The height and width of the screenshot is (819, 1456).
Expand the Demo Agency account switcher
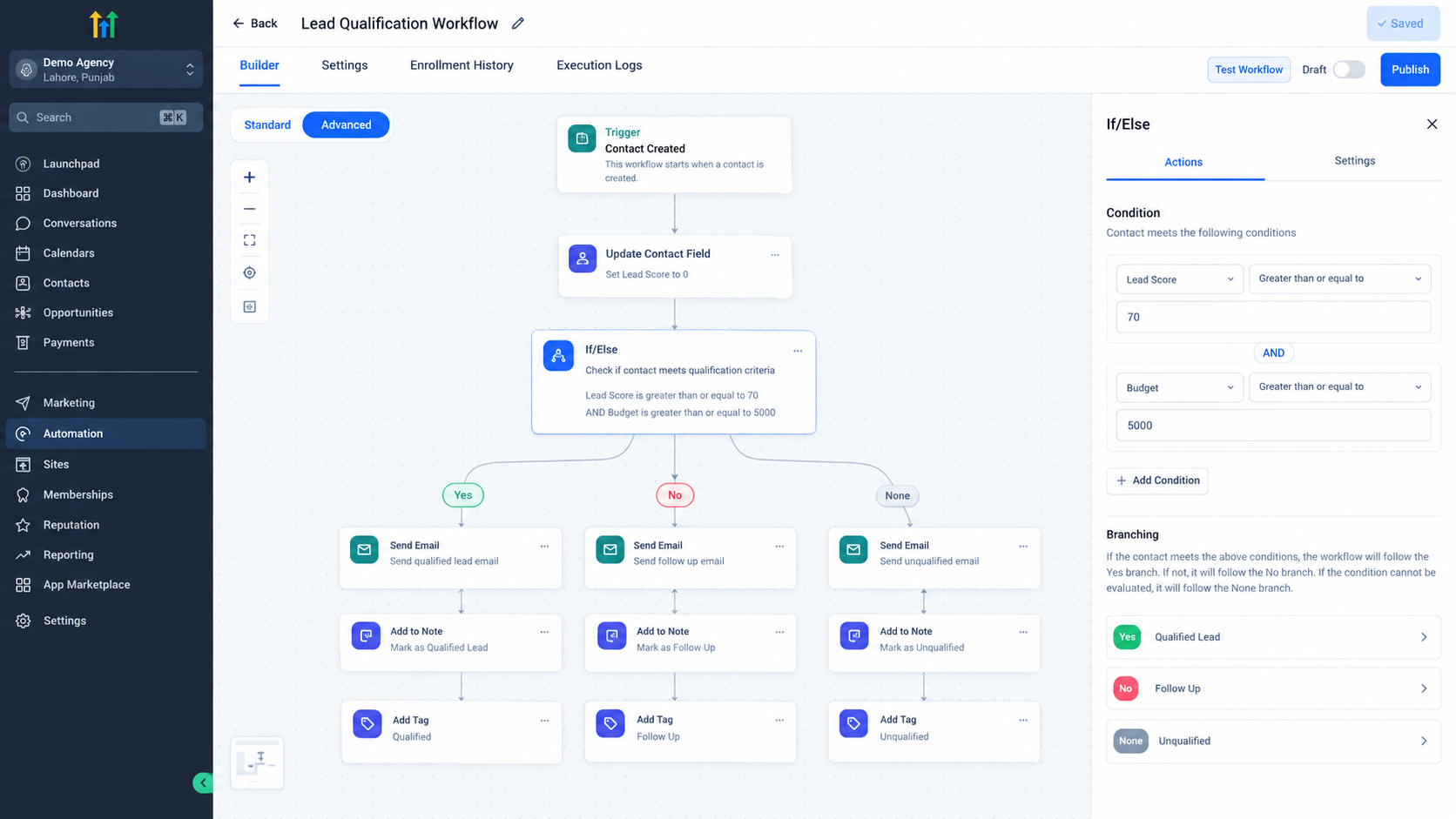click(105, 70)
